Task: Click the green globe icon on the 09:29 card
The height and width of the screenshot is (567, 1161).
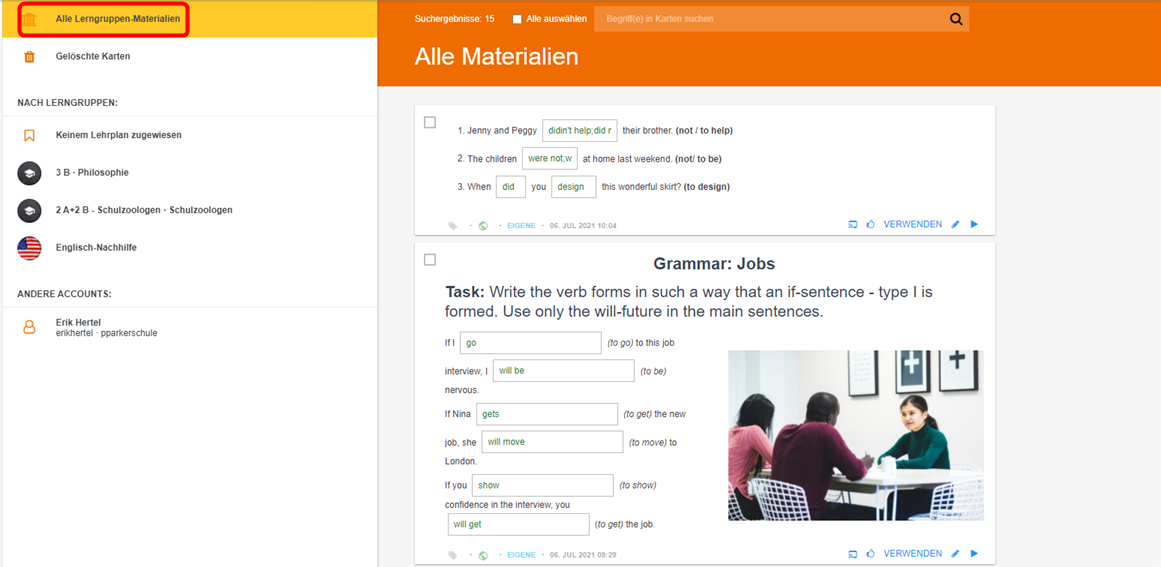Action: click(x=484, y=555)
